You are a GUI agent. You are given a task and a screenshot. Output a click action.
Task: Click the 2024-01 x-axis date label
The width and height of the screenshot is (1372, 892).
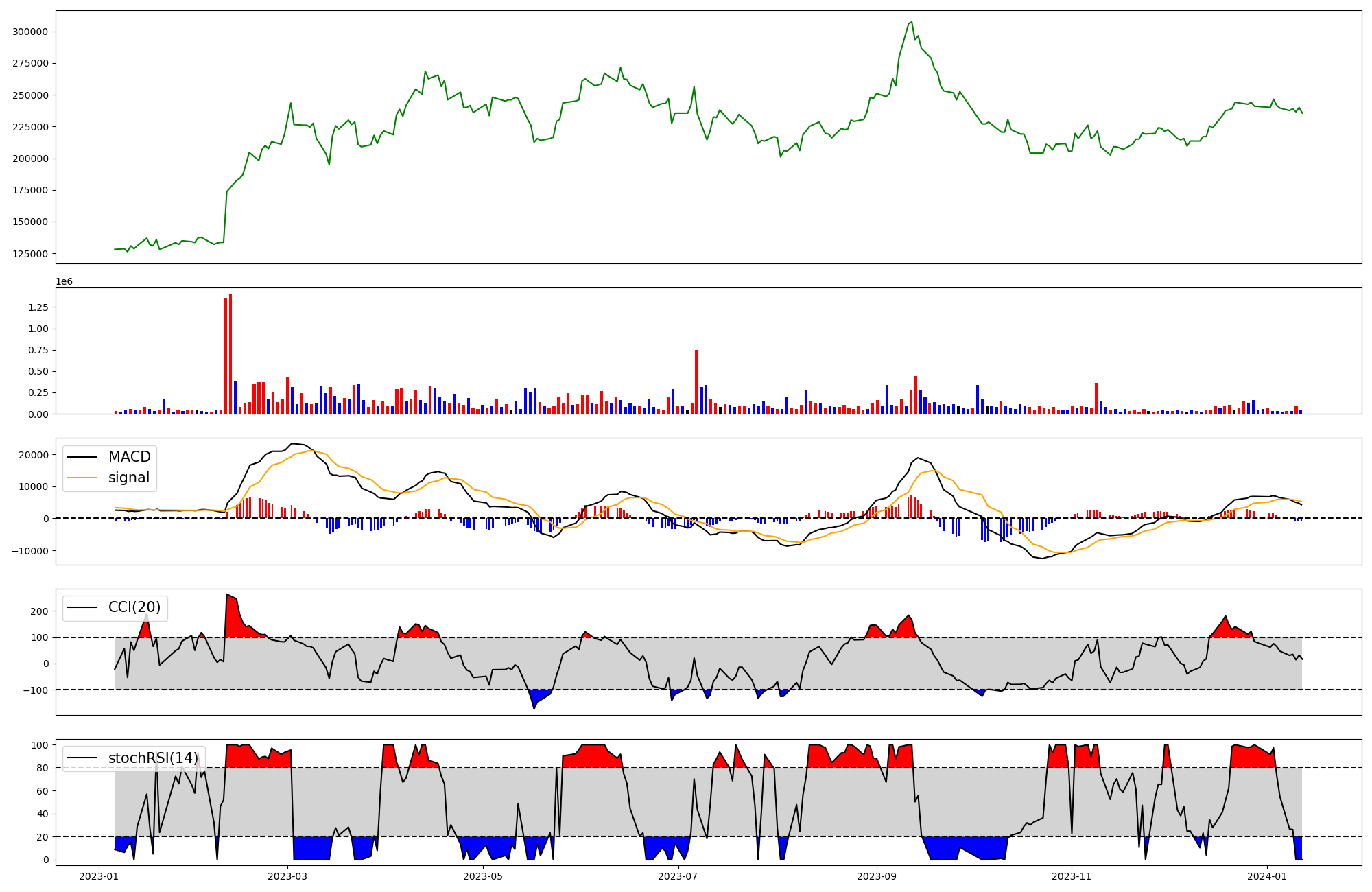1266,876
